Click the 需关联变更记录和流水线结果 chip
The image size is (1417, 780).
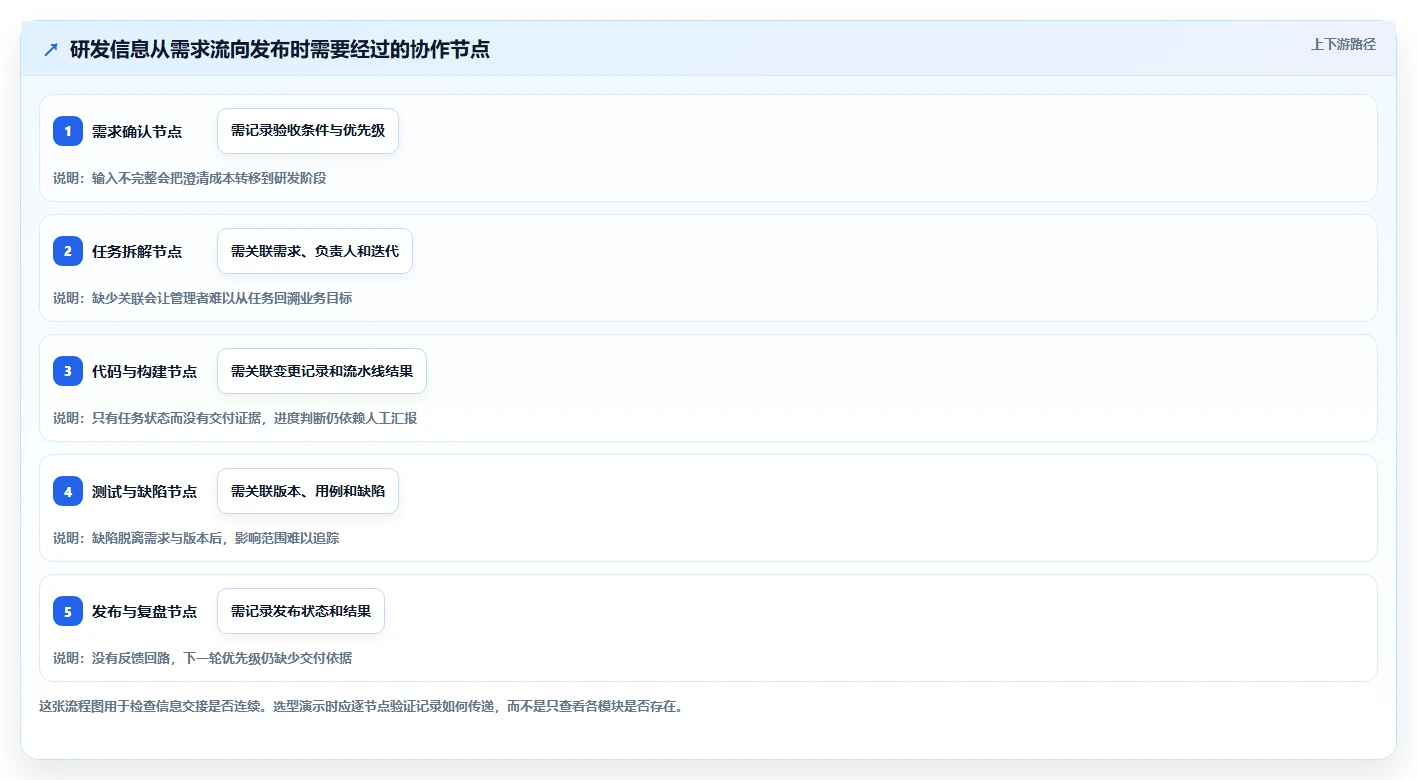(322, 371)
